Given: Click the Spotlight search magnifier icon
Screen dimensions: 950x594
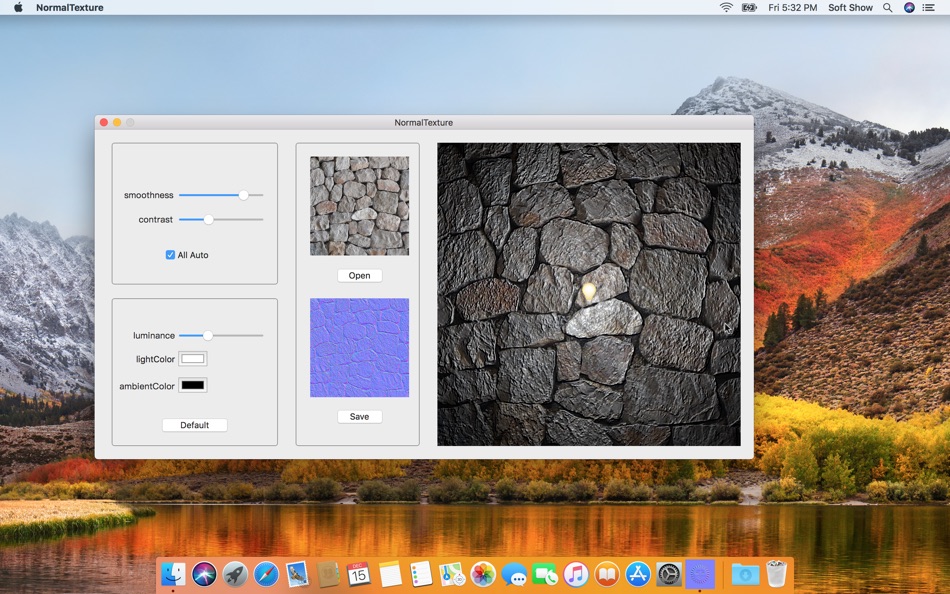Looking at the screenshot, I should click(x=889, y=7).
